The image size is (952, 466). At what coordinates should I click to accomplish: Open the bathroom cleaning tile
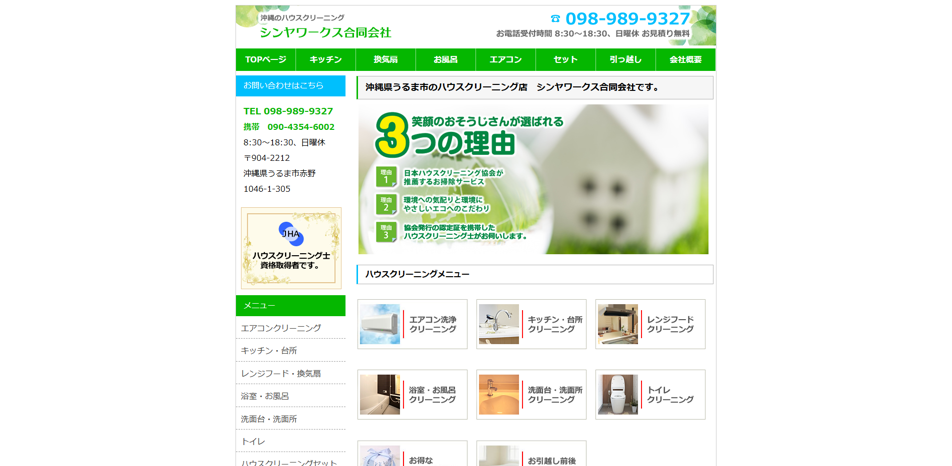[x=412, y=395]
